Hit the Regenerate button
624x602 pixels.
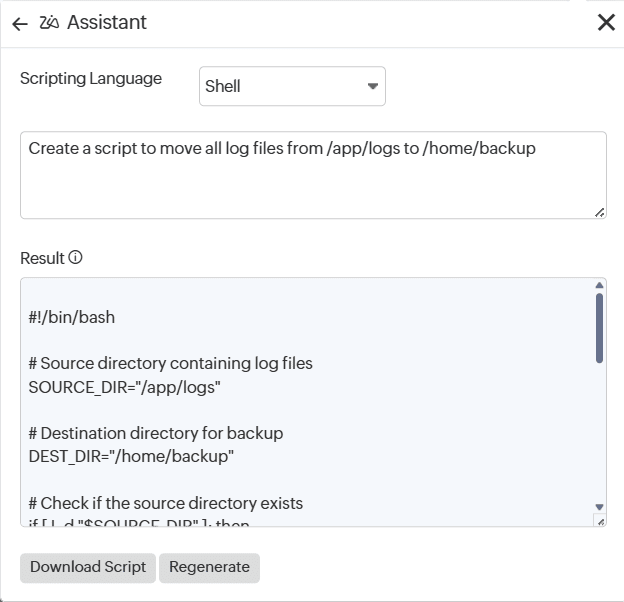point(209,567)
